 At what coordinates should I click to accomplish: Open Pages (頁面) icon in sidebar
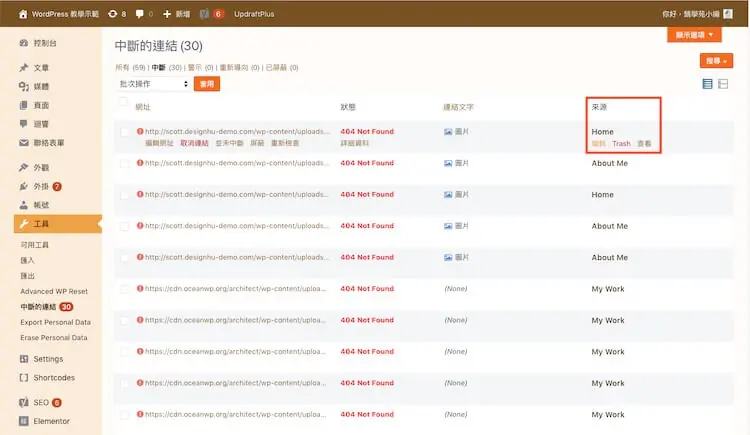point(23,105)
